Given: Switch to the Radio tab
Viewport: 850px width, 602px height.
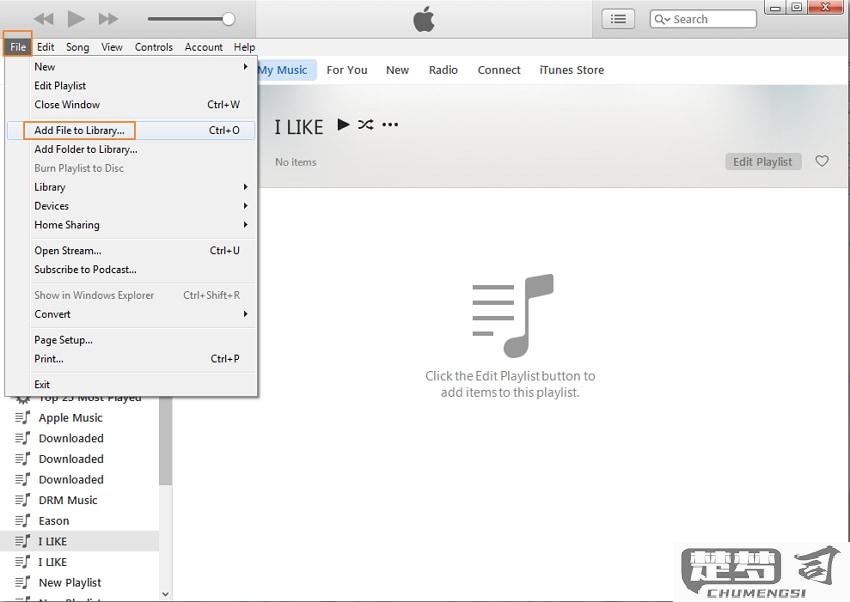Looking at the screenshot, I should click(x=443, y=70).
